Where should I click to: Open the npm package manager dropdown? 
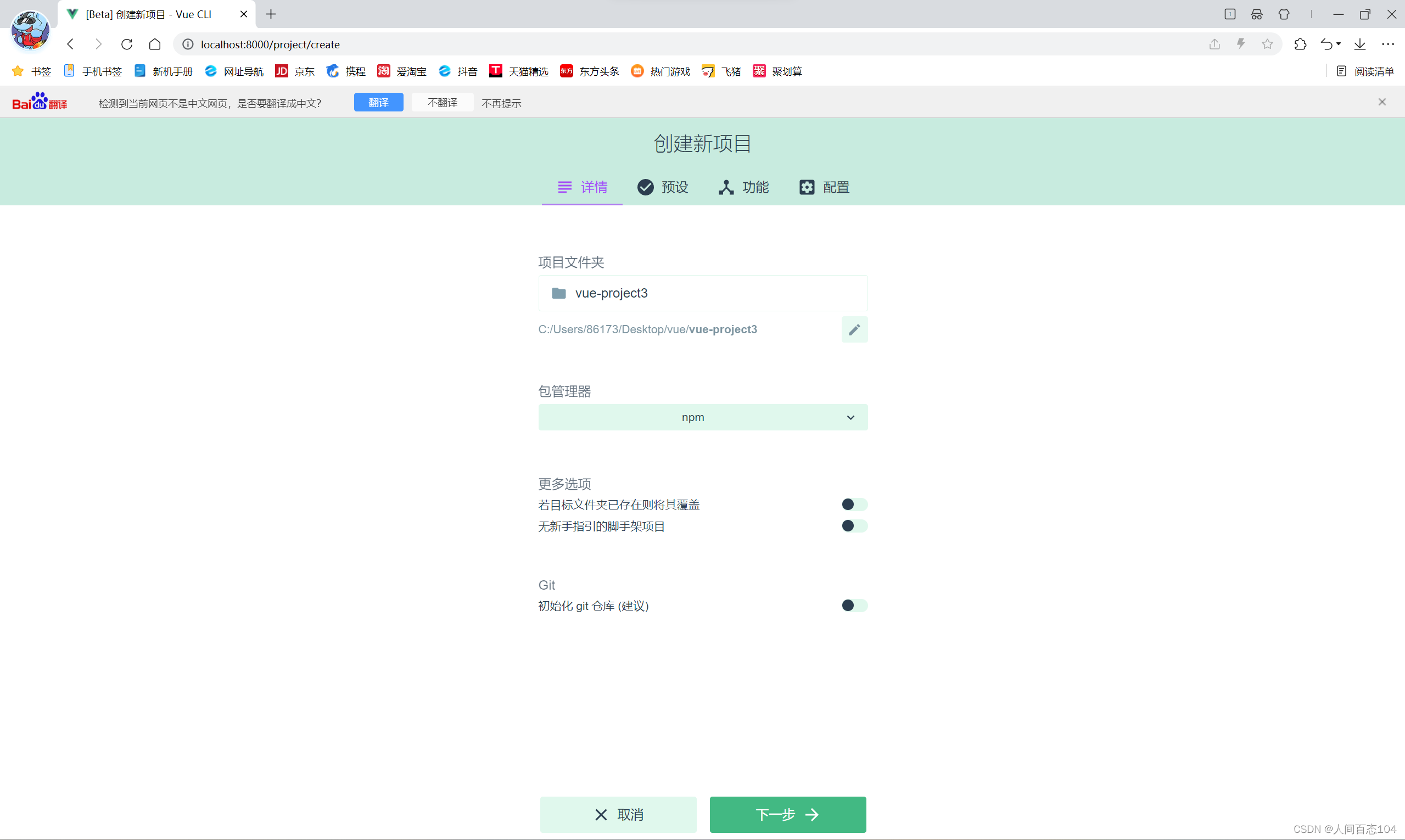tap(703, 417)
